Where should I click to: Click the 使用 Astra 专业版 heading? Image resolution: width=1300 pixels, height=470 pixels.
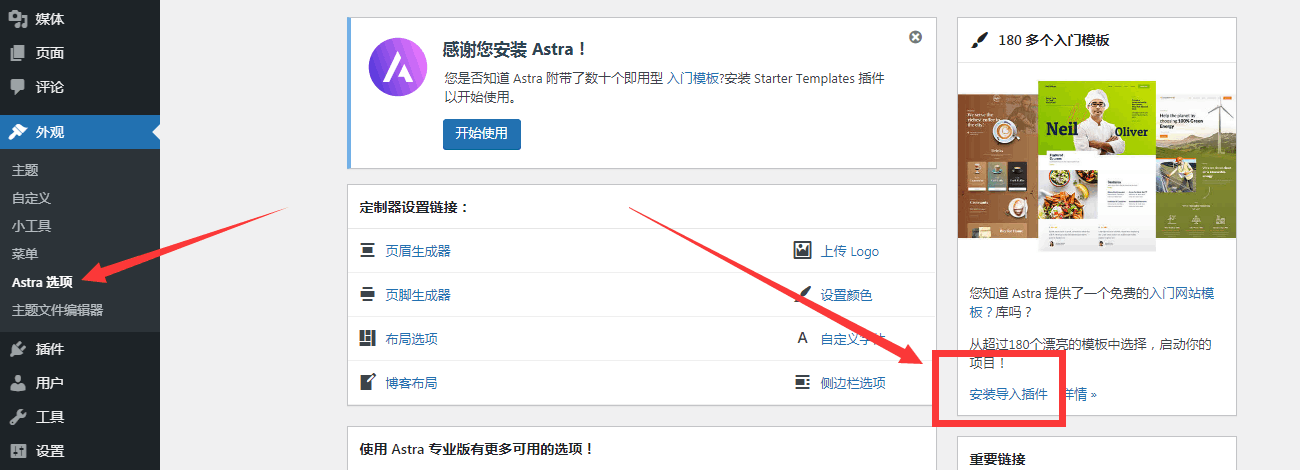477,450
